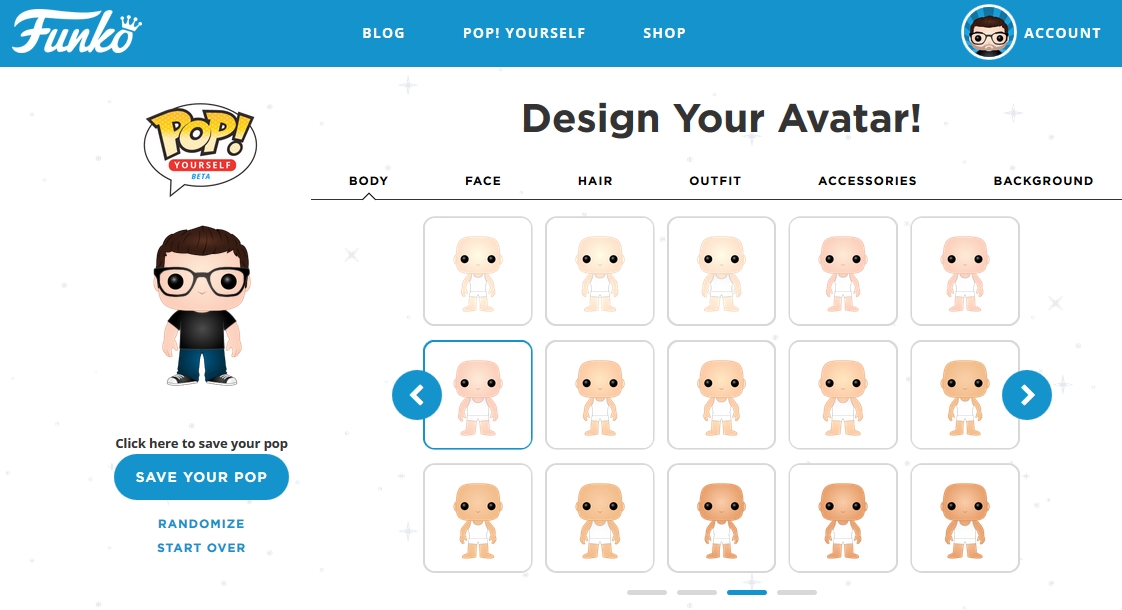Screen dimensions: 1122x610
Task: Click the Randomize link
Action: (201, 524)
